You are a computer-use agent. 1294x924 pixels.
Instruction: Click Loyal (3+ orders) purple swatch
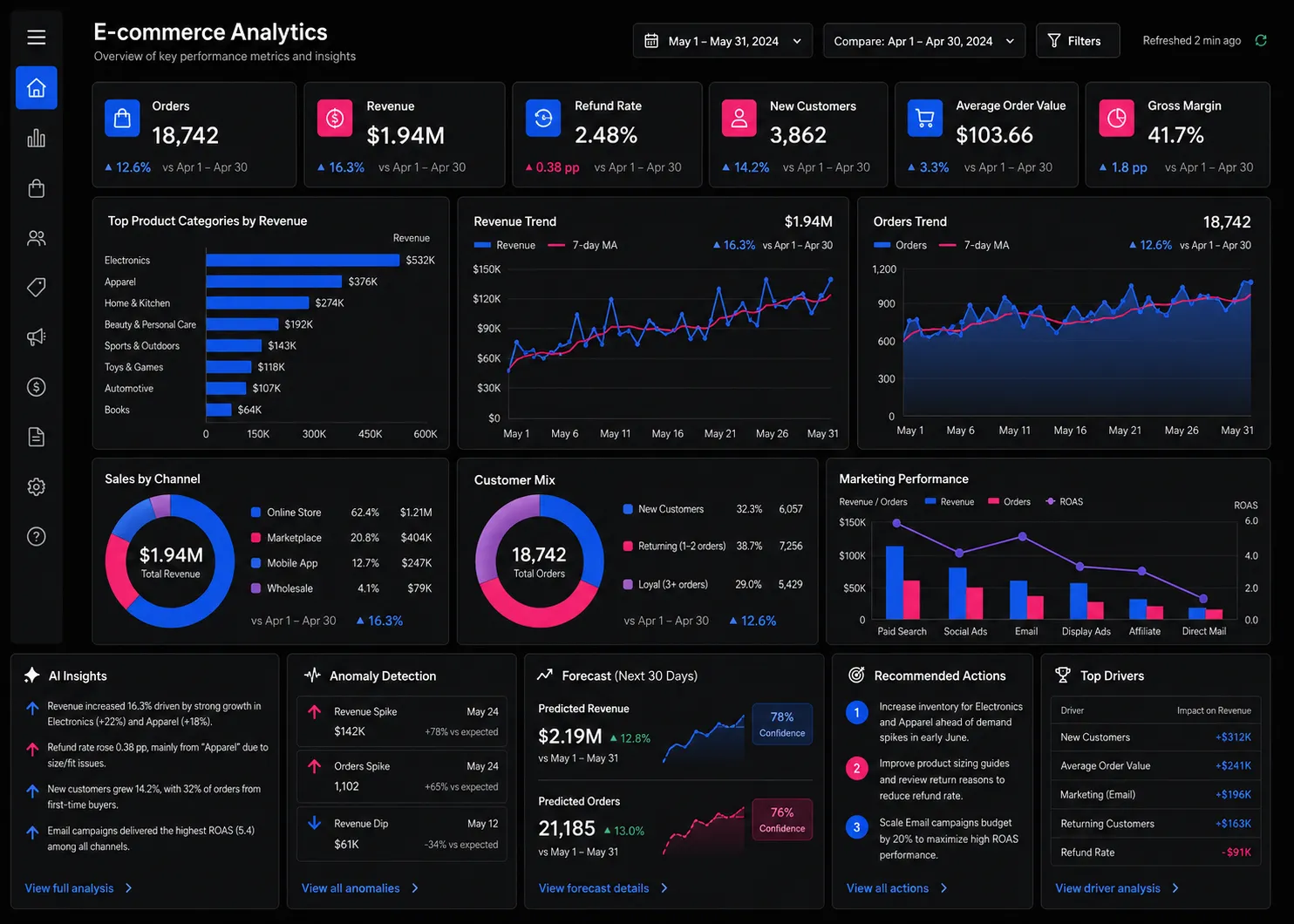tap(628, 584)
